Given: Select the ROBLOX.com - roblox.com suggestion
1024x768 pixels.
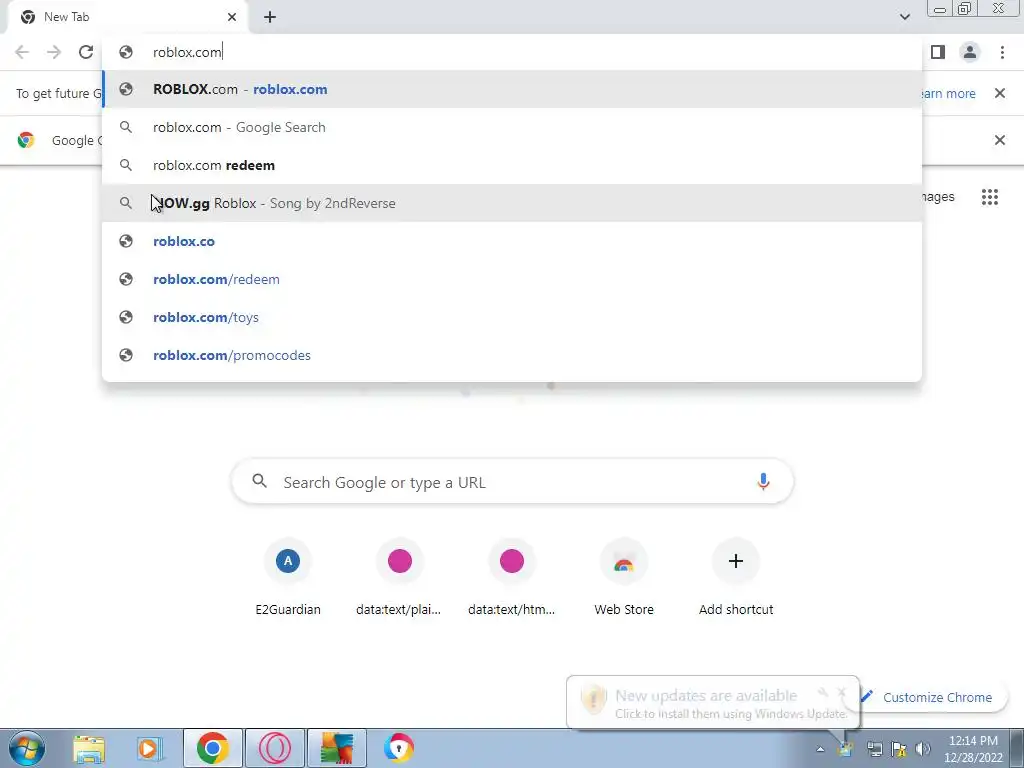Looking at the screenshot, I should 513,89.
